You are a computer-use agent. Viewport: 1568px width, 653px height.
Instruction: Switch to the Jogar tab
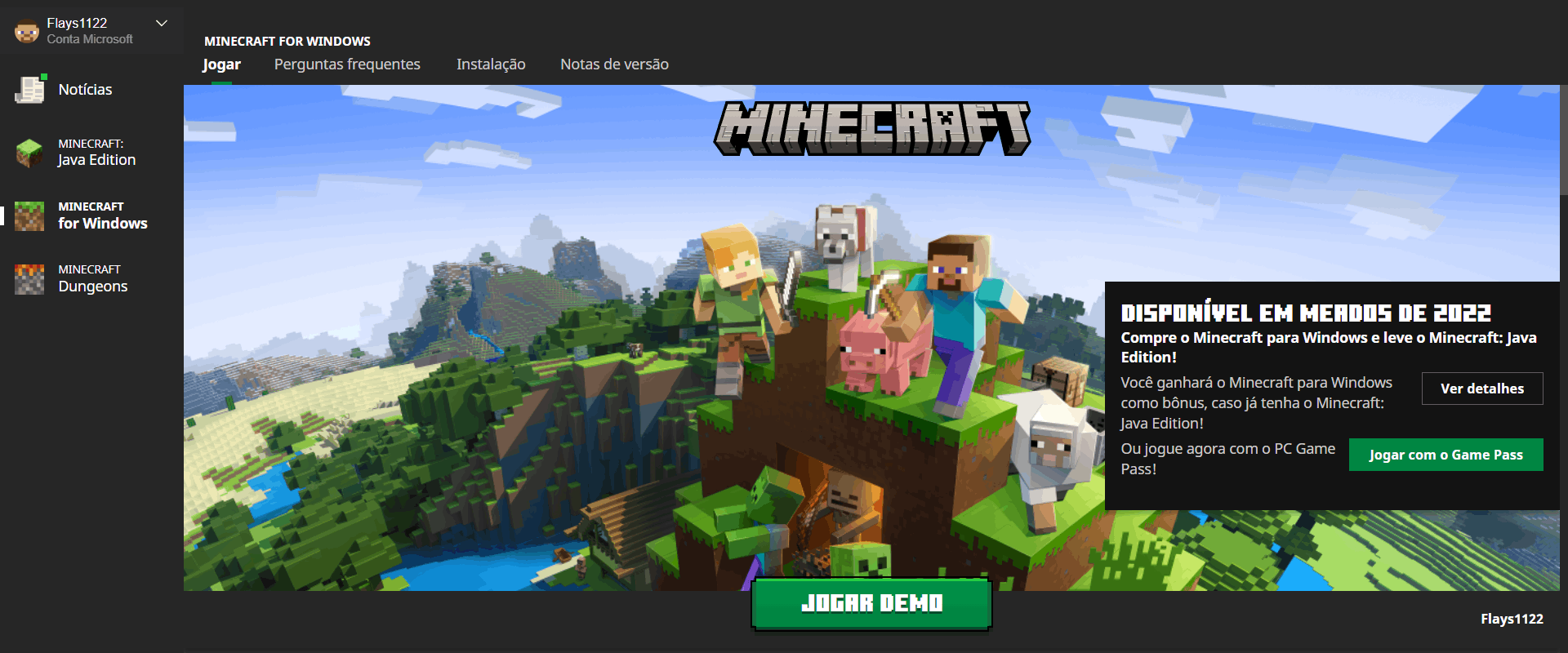[221, 64]
